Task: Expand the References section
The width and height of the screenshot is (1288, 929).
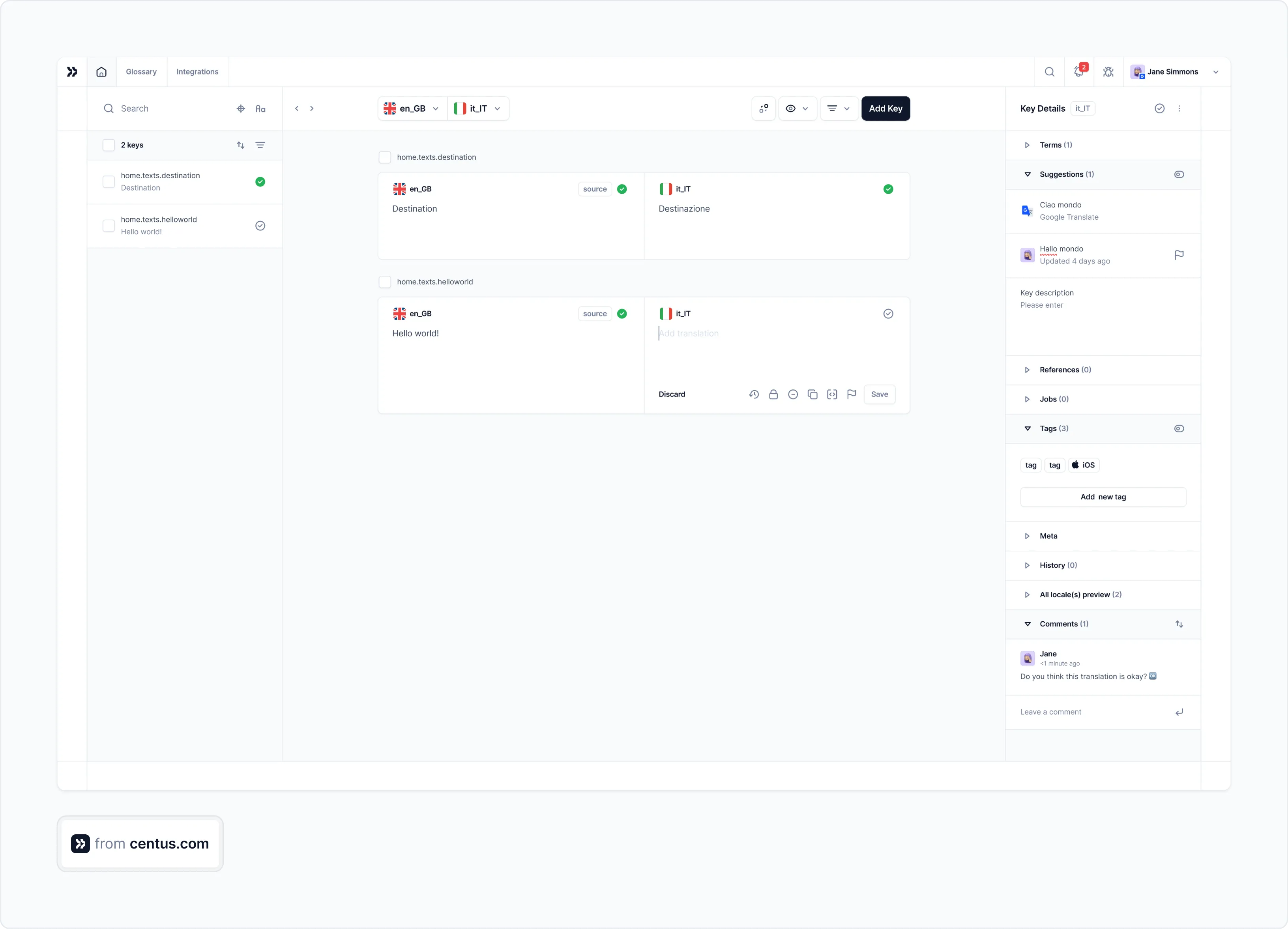Action: click(x=1027, y=370)
